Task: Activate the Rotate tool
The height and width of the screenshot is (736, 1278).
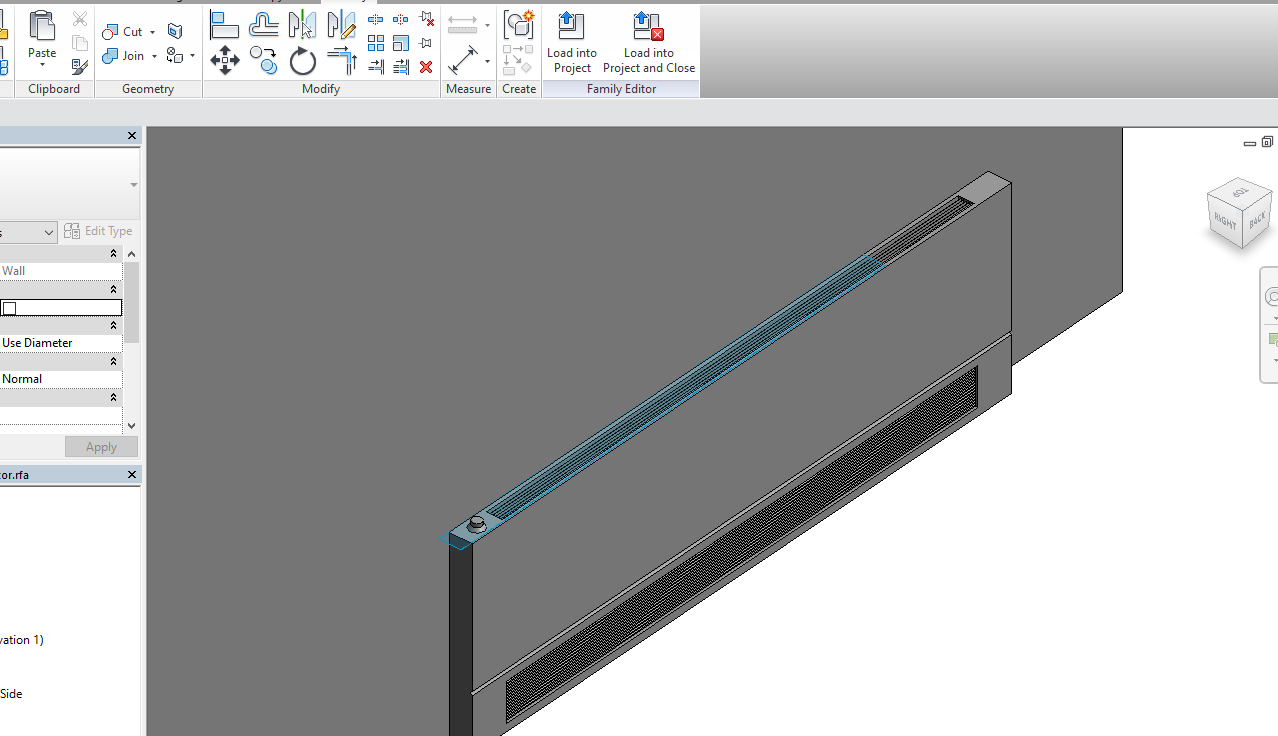Action: [302, 61]
